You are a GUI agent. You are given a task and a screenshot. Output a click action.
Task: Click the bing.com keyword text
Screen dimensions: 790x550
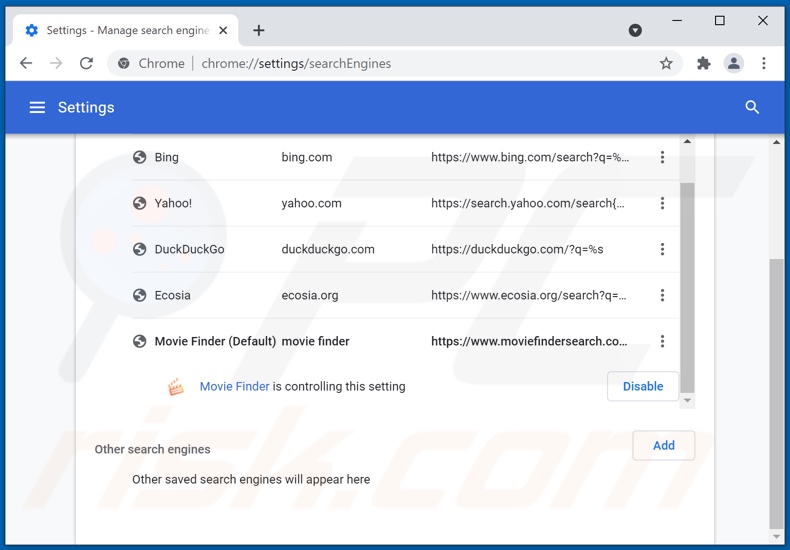(x=306, y=157)
